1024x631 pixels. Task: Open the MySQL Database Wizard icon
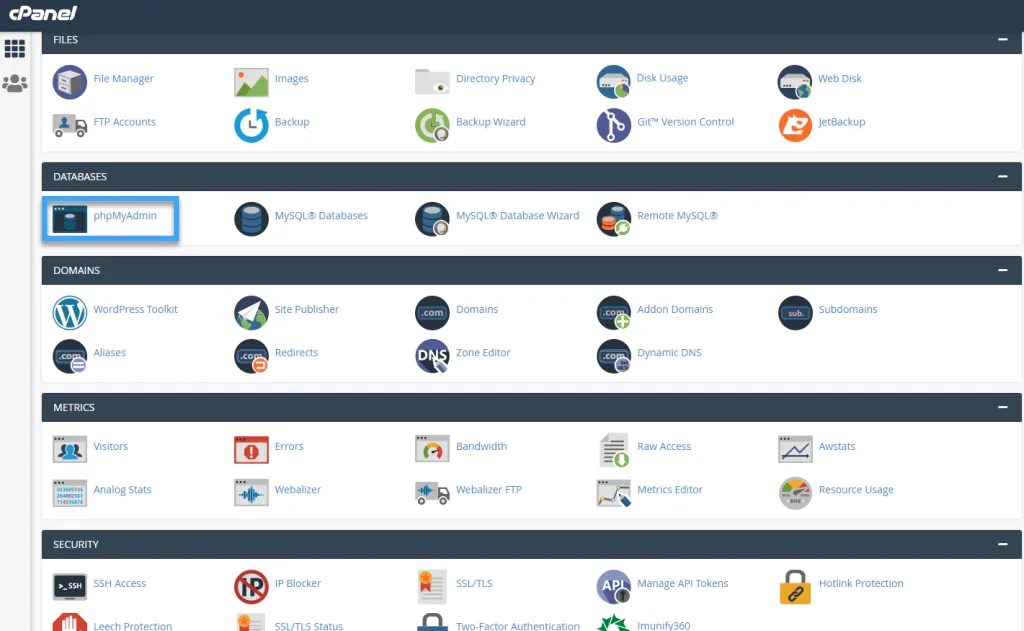pos(432,219)
